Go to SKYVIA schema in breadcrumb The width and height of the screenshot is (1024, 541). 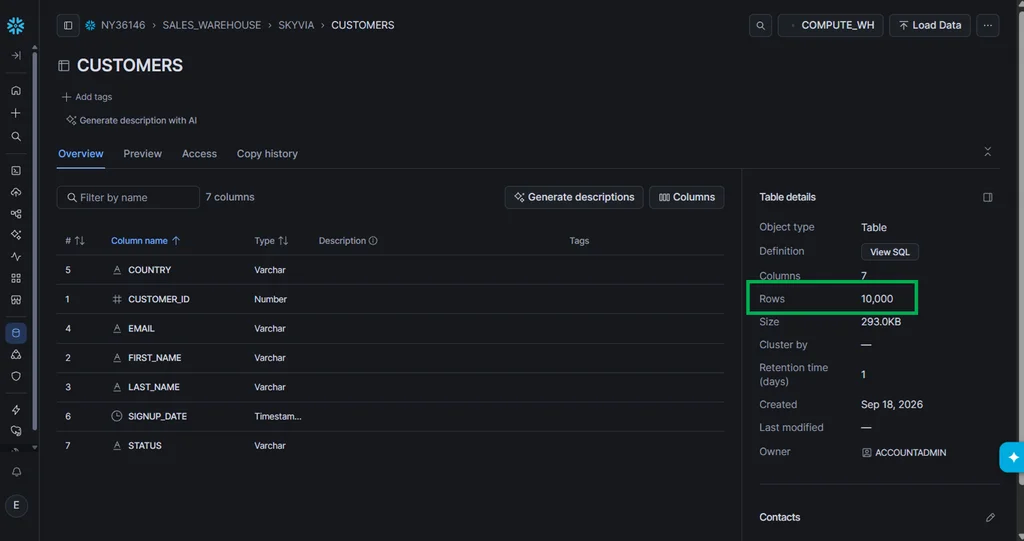(x=296, y=25)
